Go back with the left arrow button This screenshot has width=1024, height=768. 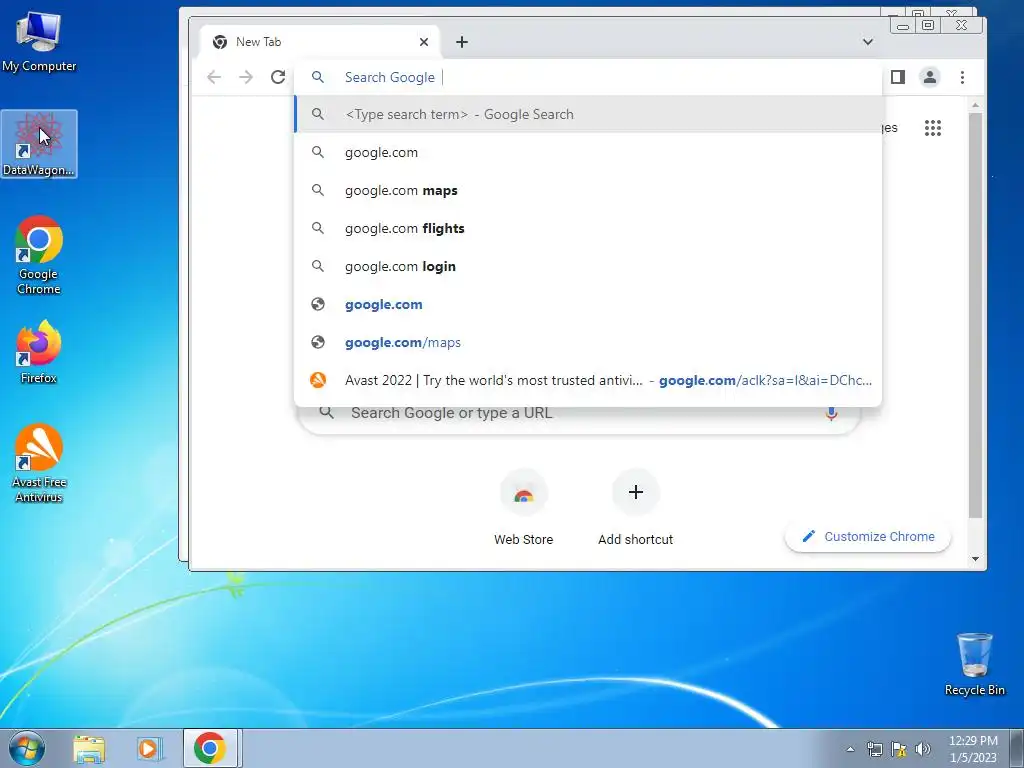(x=214, y=77)
